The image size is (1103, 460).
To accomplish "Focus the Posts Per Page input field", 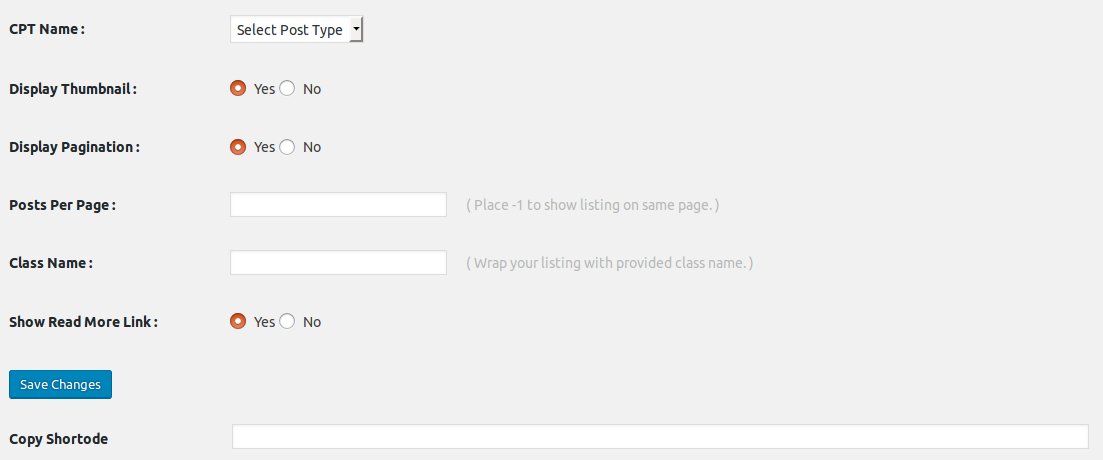I will [338, 205].
